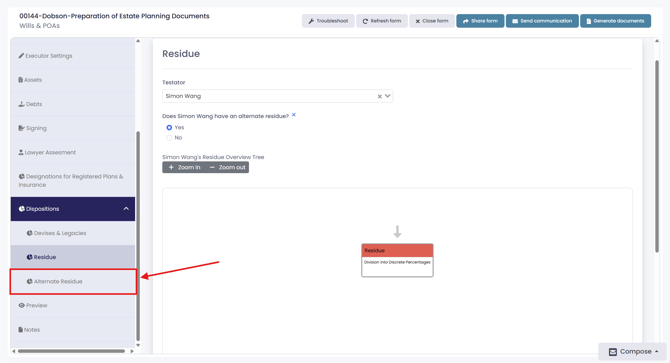Open the Compose menu
Screen dimensions: 670x363
tap(633, 351)
